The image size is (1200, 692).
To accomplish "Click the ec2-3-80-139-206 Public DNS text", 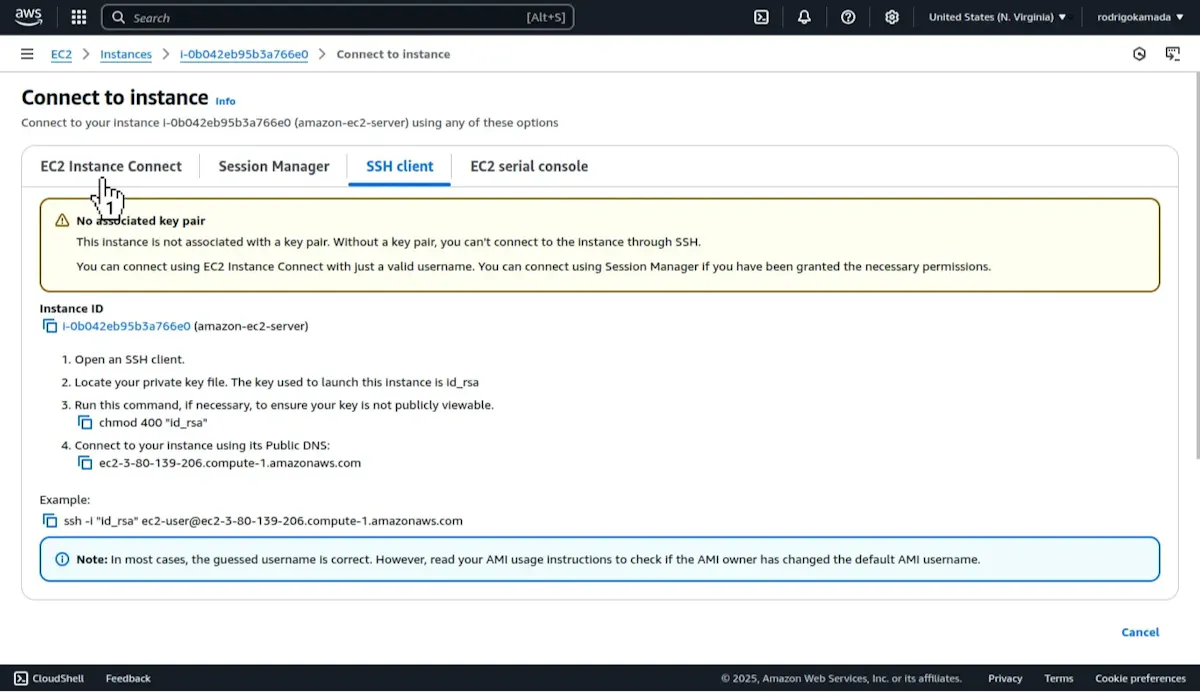I will (x=230, y=463).
